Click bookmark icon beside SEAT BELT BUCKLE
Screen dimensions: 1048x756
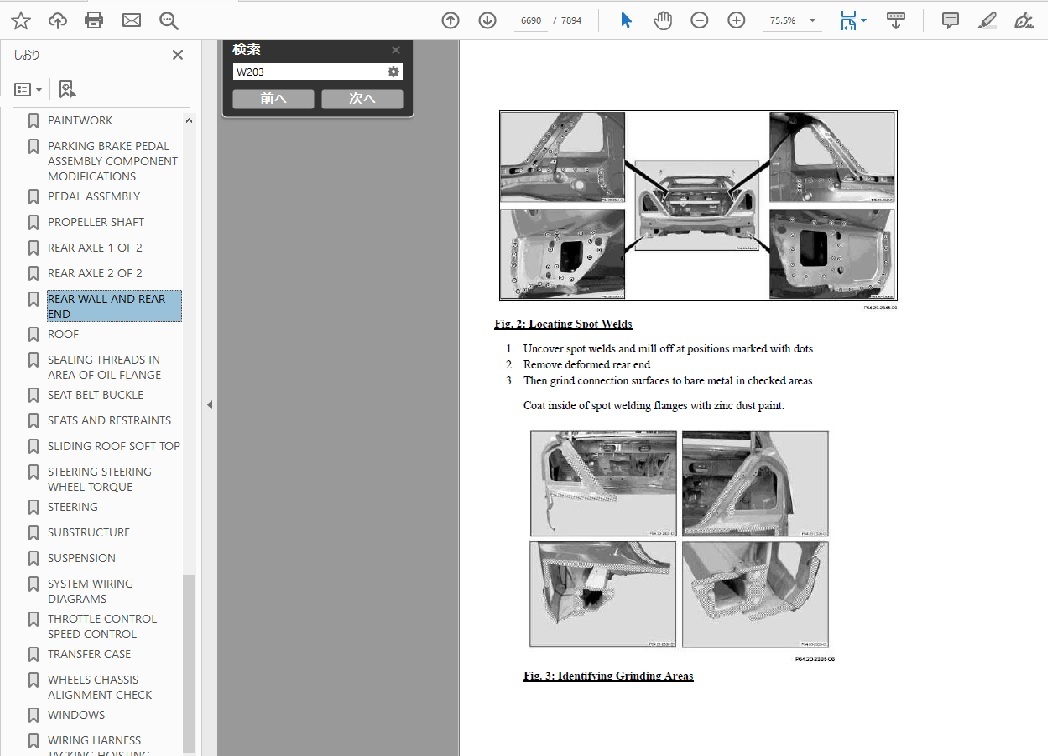click(33, 395)
